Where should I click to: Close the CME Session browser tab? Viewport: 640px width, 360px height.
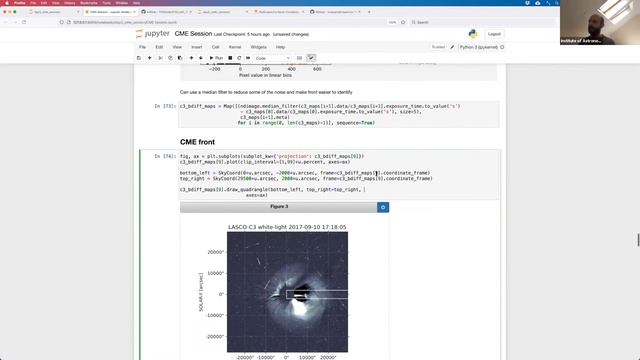point(134,12)
